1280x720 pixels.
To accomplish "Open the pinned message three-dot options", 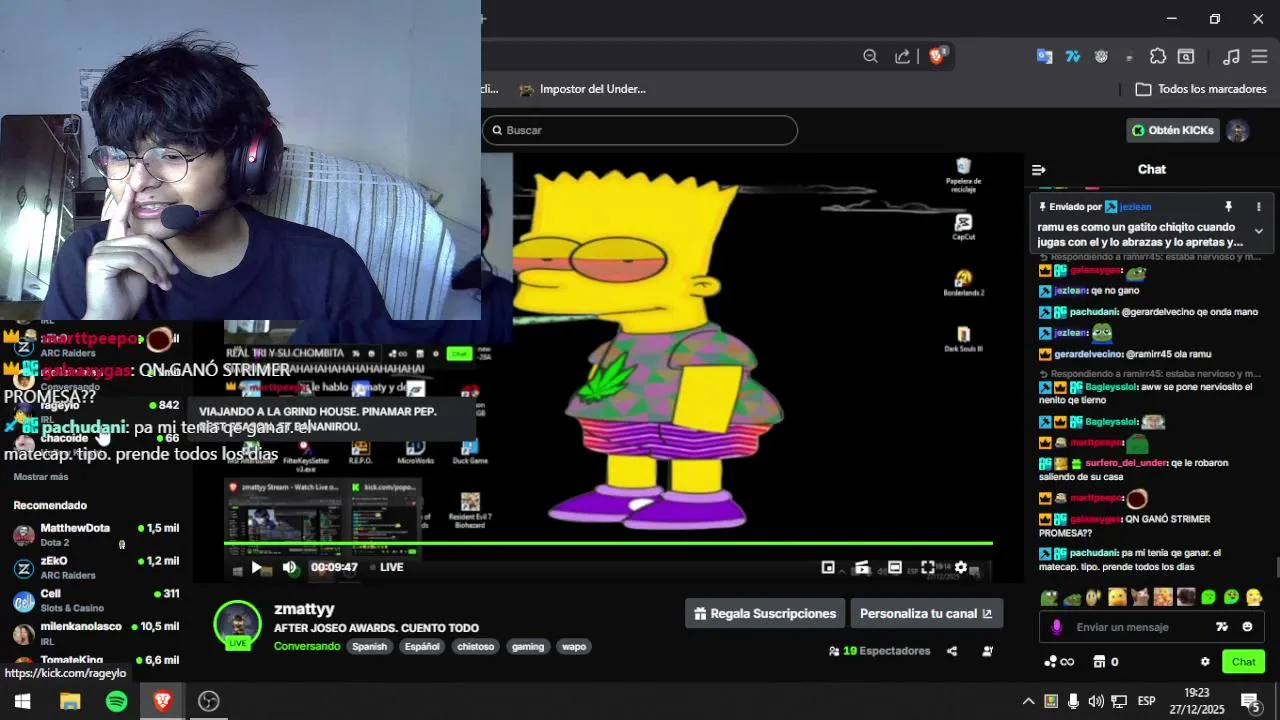I will [x=1258, y=207].
